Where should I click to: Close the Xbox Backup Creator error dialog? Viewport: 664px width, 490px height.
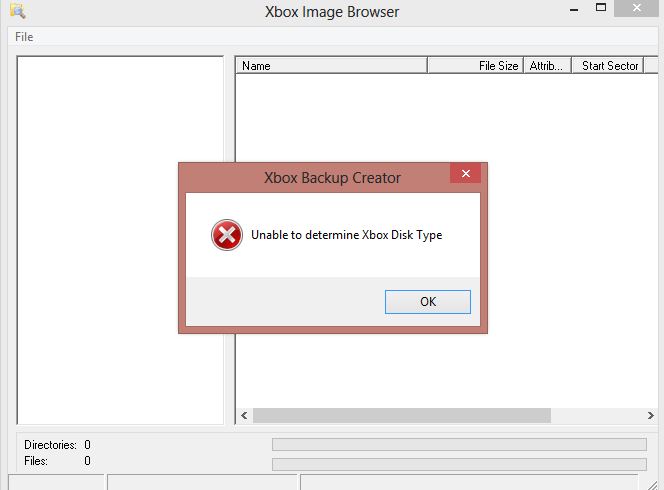pos(464,176)
